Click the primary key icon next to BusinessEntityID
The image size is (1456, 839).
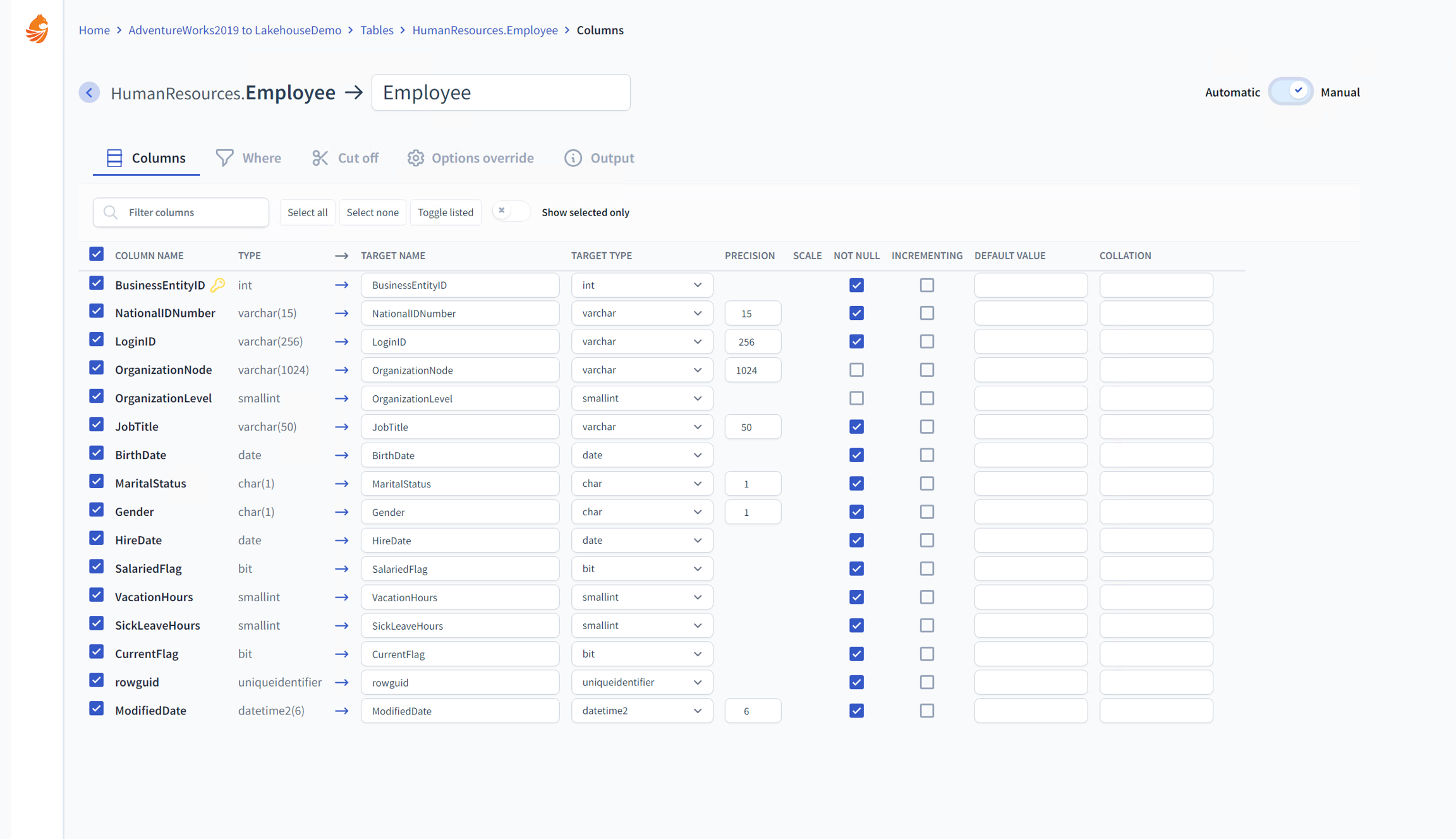218,285
